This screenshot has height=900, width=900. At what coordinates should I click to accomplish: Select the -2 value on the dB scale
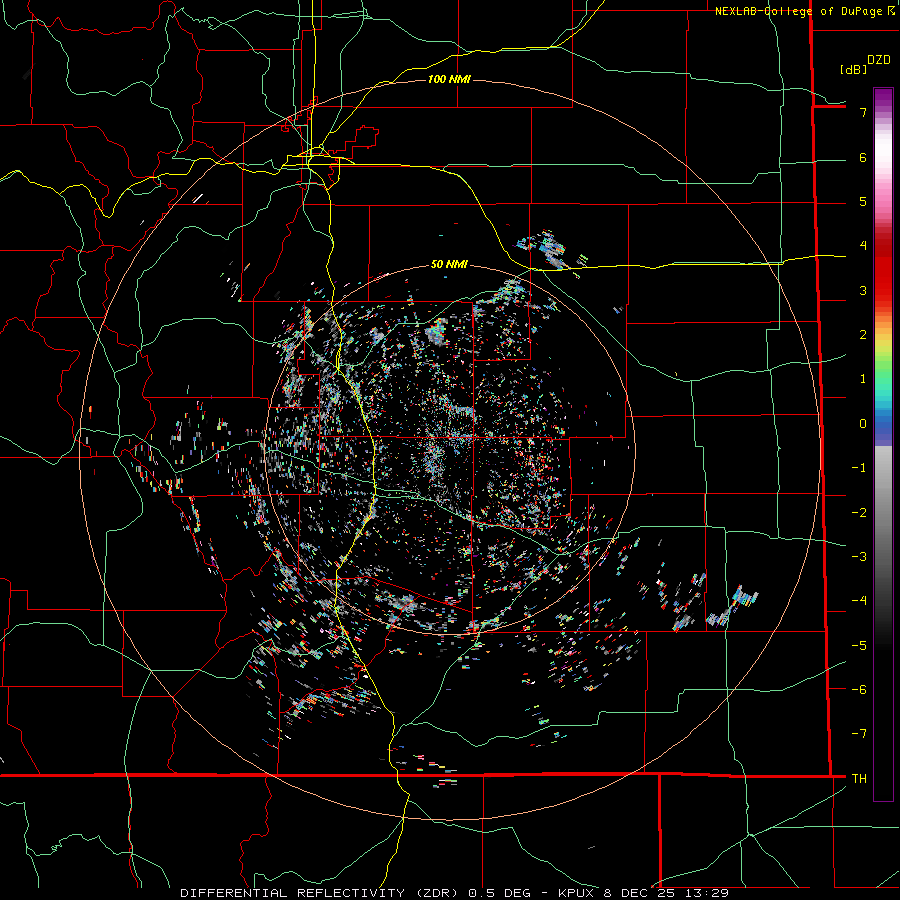(x=859, y=513)
